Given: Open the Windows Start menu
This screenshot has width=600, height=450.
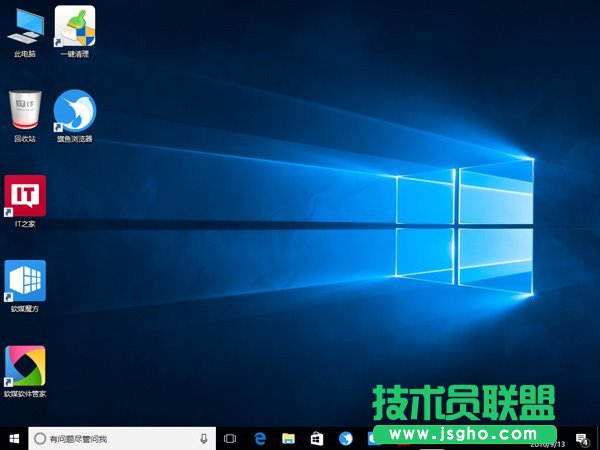Looking at the screenshot, I should click(13, 438).
